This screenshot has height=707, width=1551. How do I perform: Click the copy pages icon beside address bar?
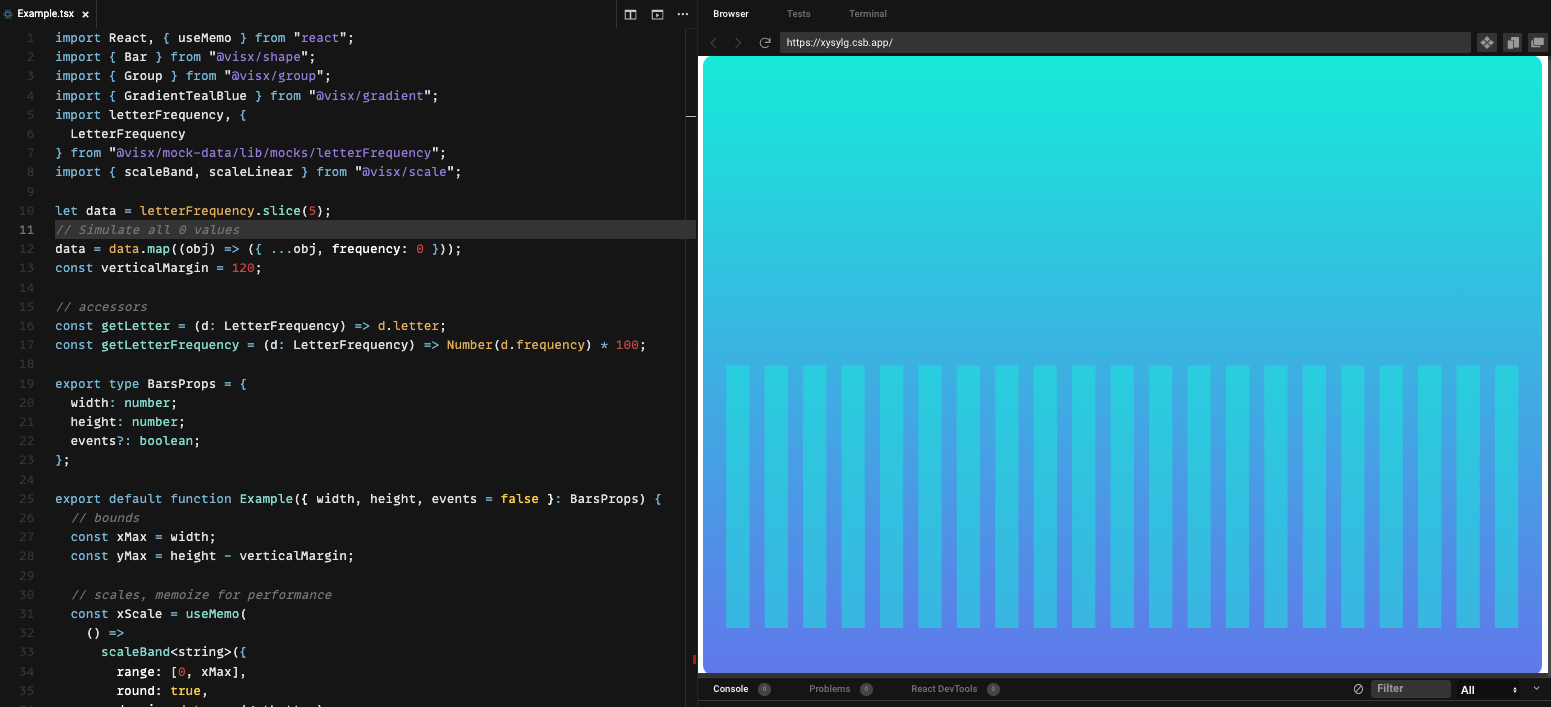(1513, 43)
